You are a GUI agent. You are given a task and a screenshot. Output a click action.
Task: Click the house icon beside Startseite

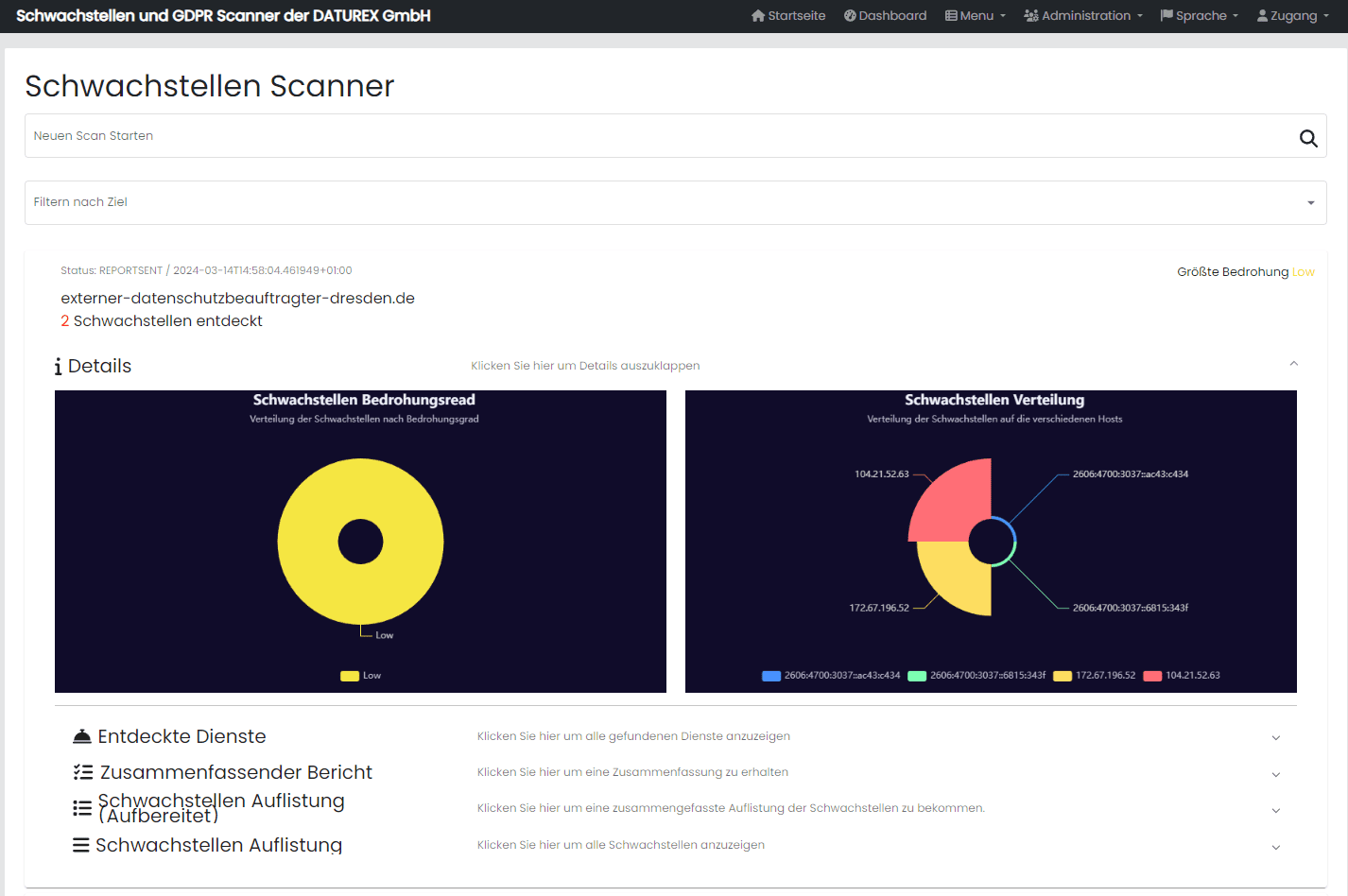click(757, 16)
